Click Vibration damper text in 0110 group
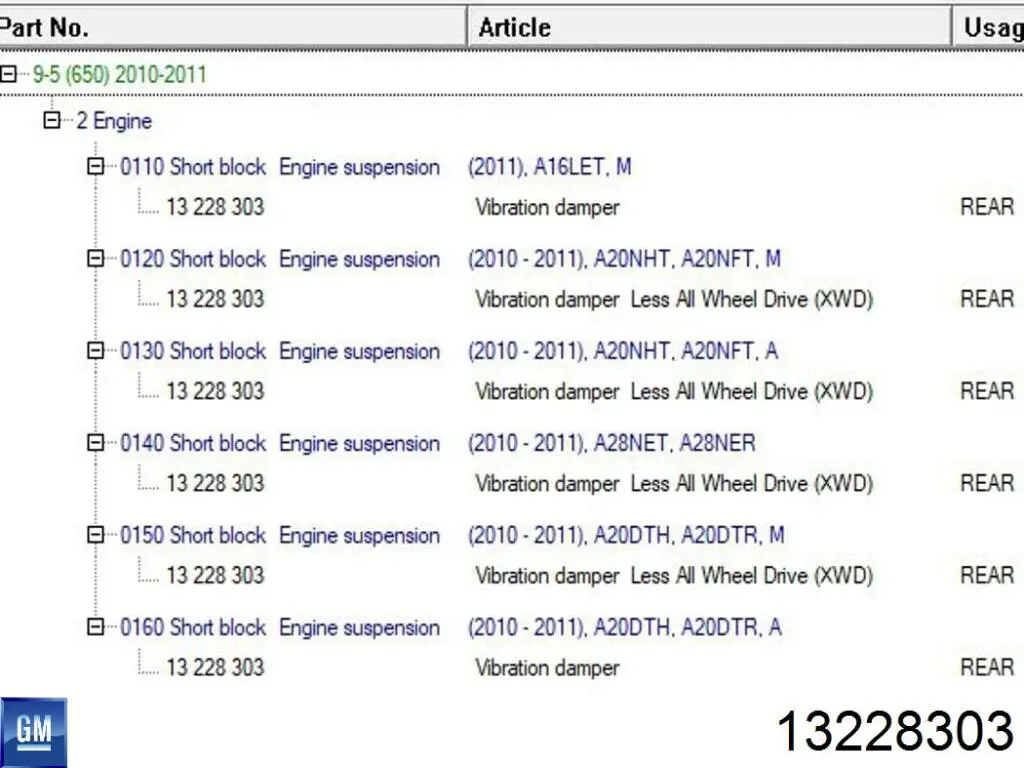Screen dimensions: 1024x768 pyautogui.click(x=547, y=208)
